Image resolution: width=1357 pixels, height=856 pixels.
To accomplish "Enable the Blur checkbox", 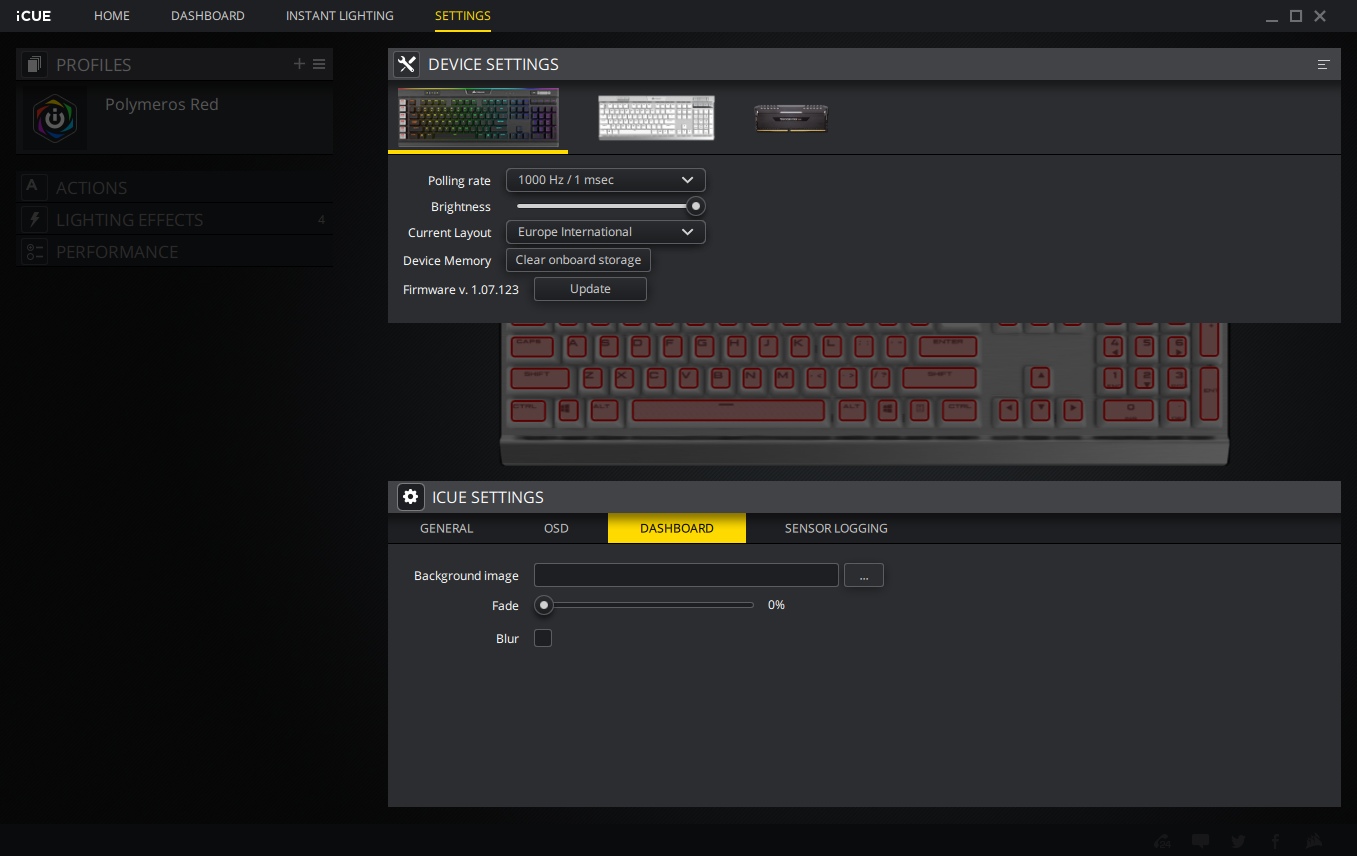I will (543, 638).
